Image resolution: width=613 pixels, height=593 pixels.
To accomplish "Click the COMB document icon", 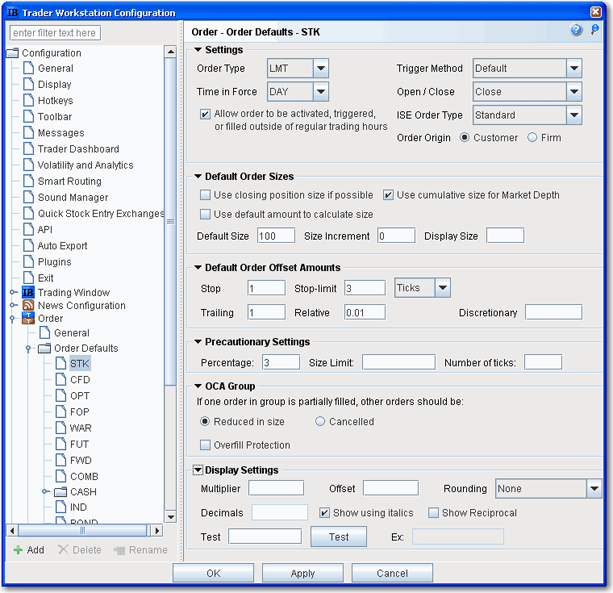I will [61, 476].
